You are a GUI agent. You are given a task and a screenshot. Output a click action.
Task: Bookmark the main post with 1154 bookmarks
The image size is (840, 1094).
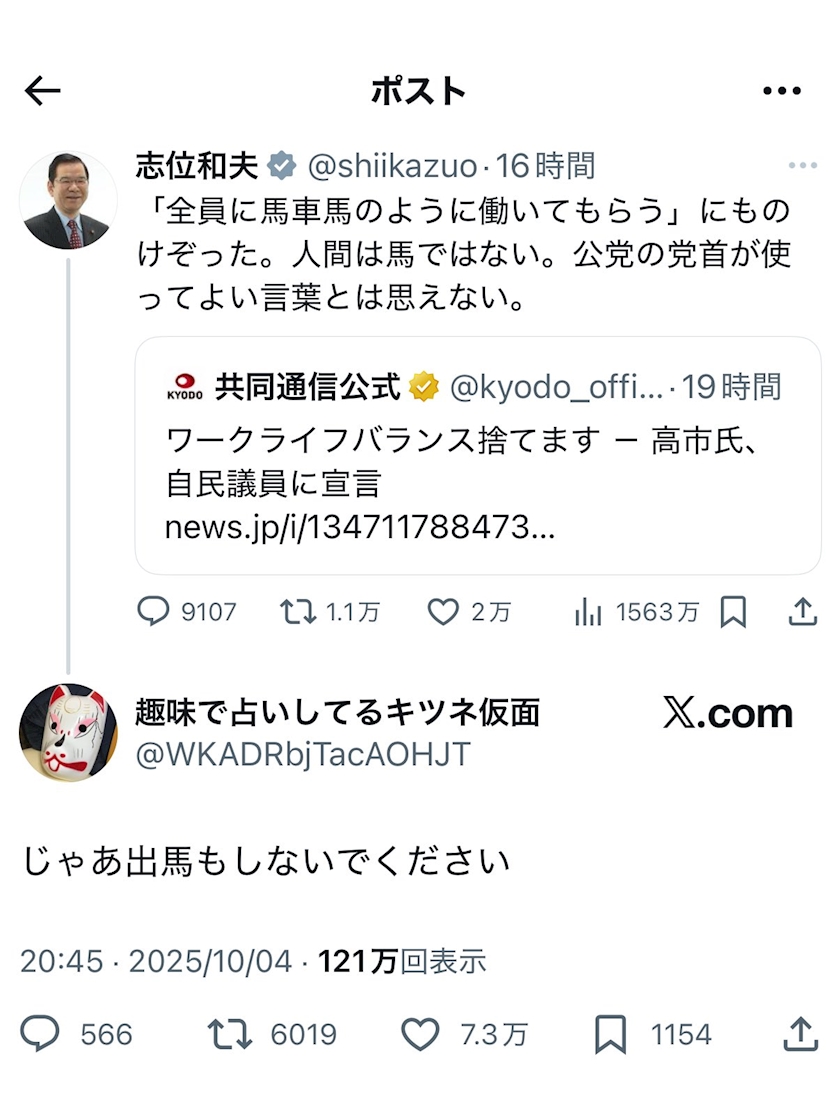(x=610, y=1033)
